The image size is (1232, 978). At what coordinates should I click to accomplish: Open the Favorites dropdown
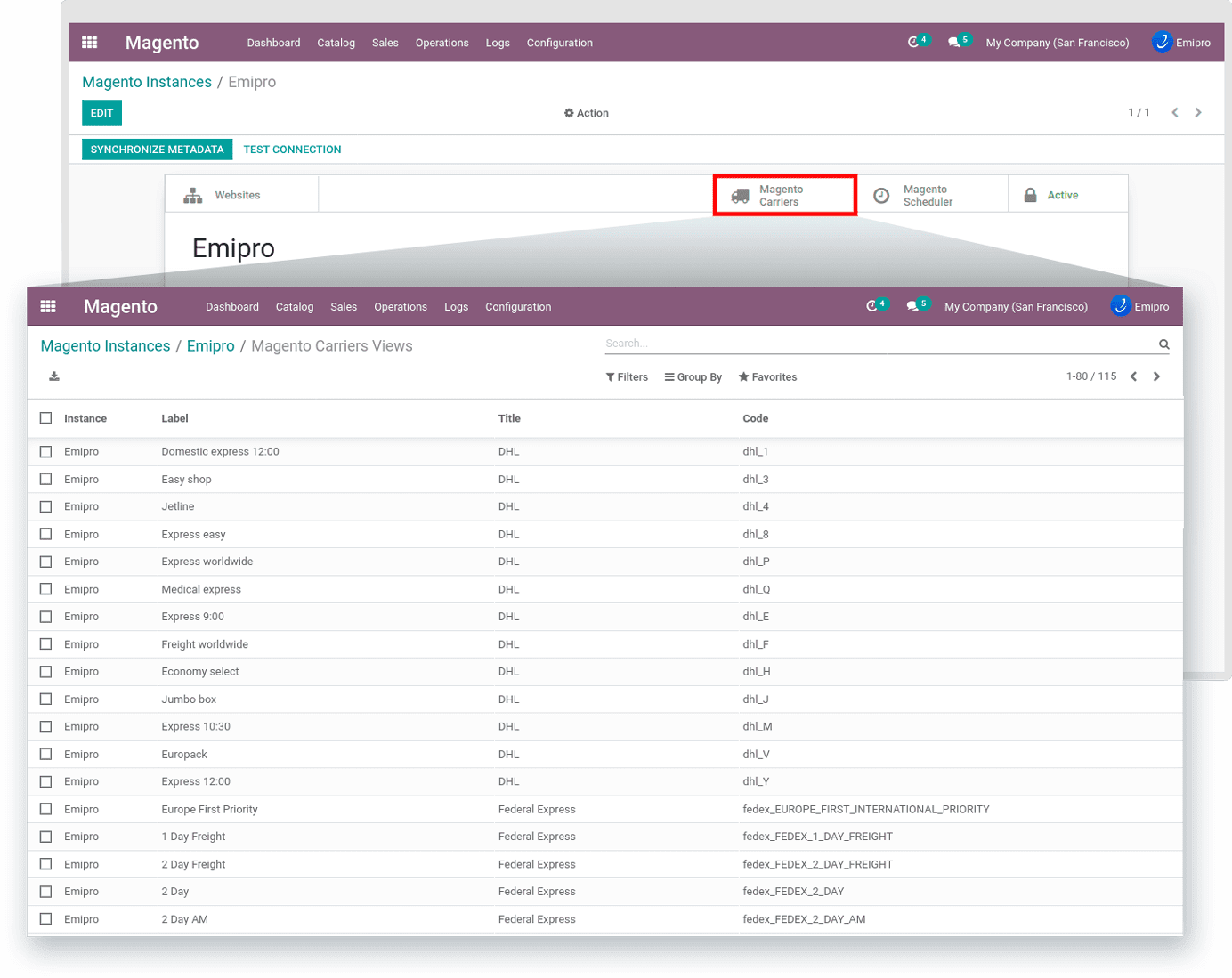pyautogui.click(x=767, y=377)
